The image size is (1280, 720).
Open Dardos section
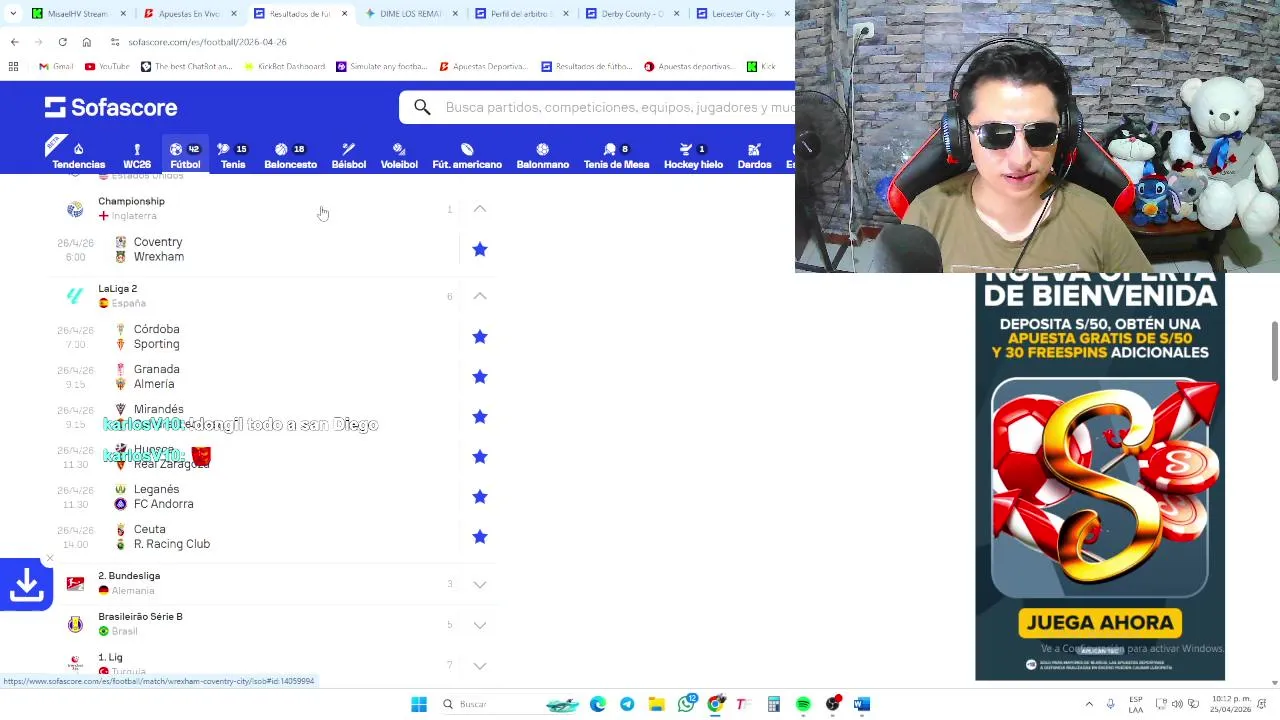(x=754, y=156)
